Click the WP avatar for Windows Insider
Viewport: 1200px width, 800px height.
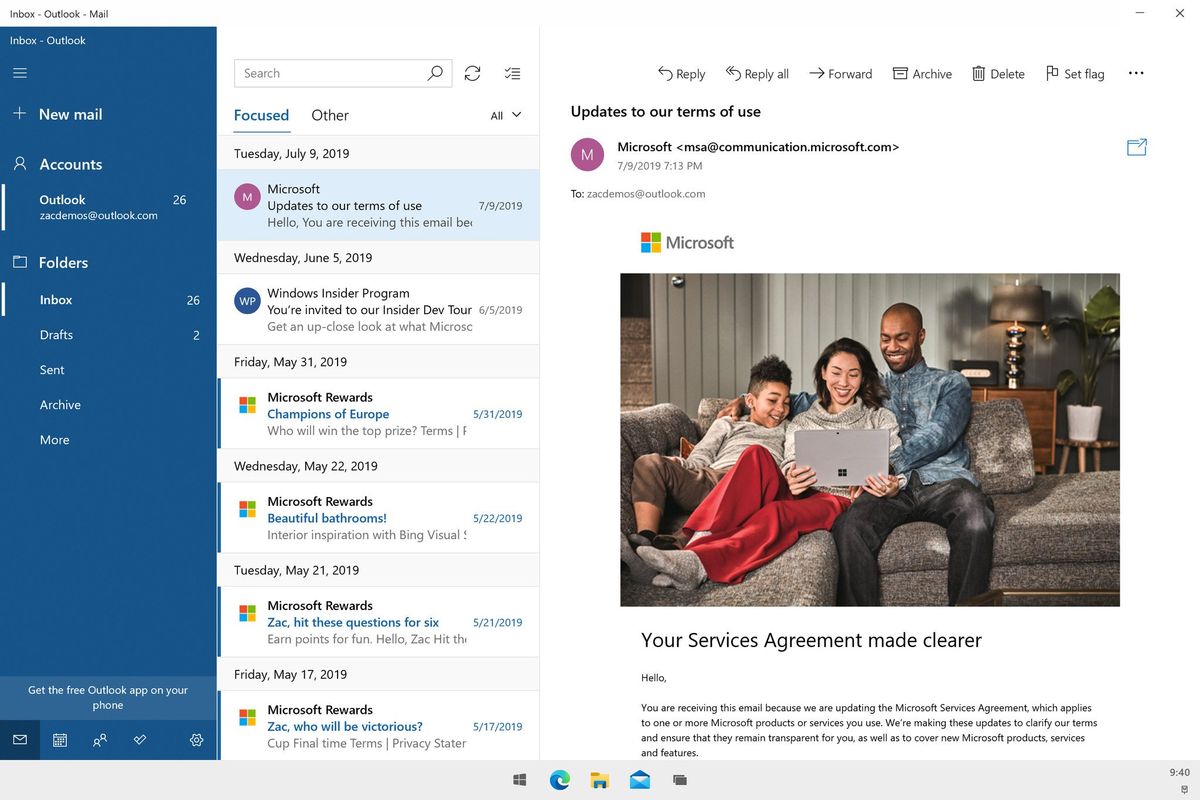point(247,300)
